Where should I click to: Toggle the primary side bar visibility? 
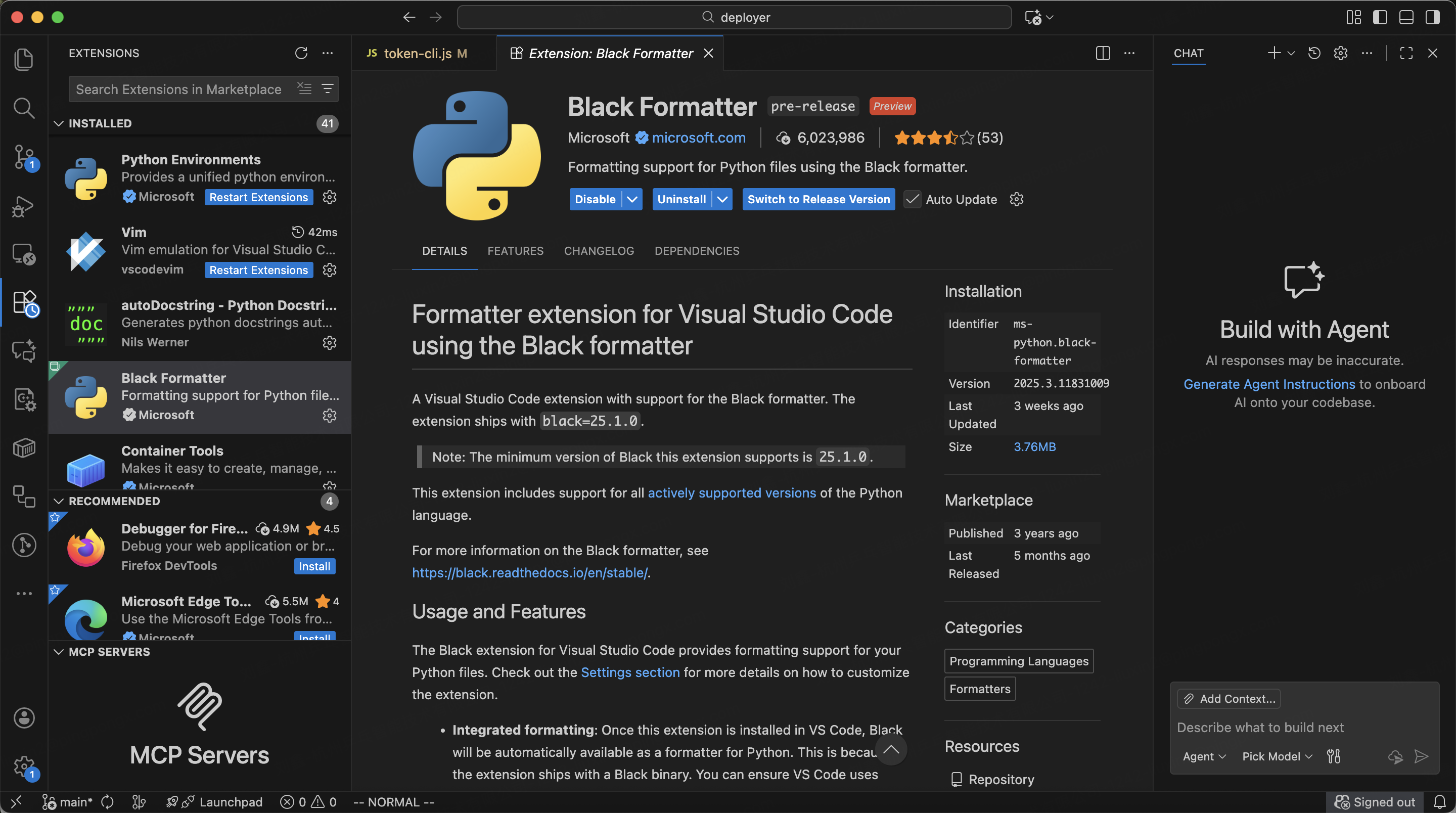point(1380,18)
